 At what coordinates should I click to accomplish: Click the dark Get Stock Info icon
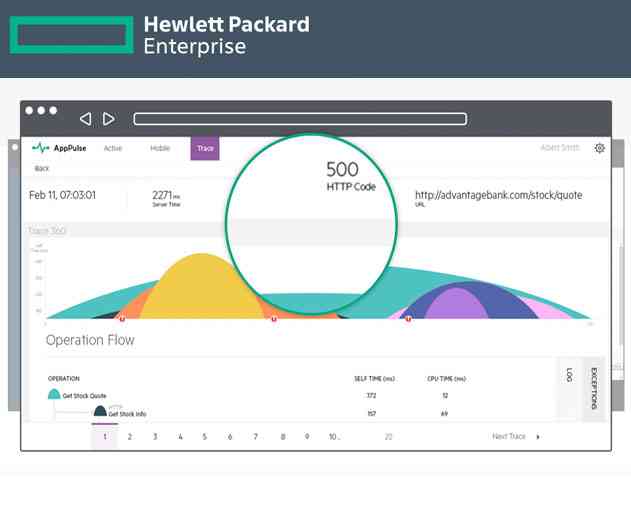tap(100, 411)
